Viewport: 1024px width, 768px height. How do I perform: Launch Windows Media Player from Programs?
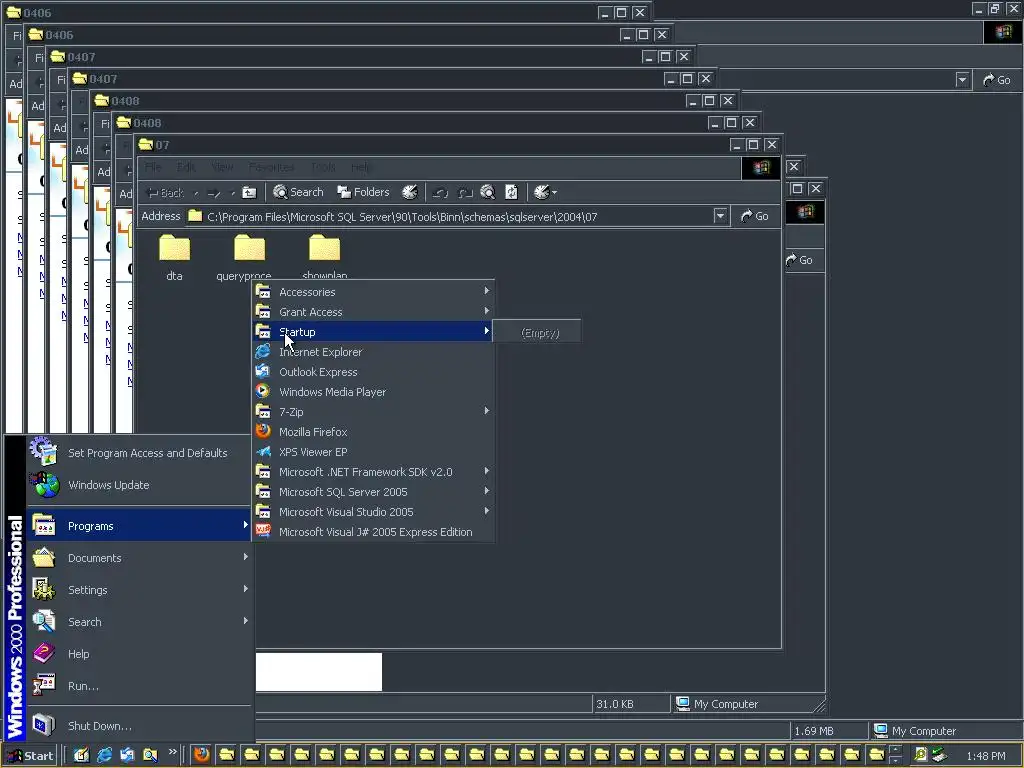point(373,392)
